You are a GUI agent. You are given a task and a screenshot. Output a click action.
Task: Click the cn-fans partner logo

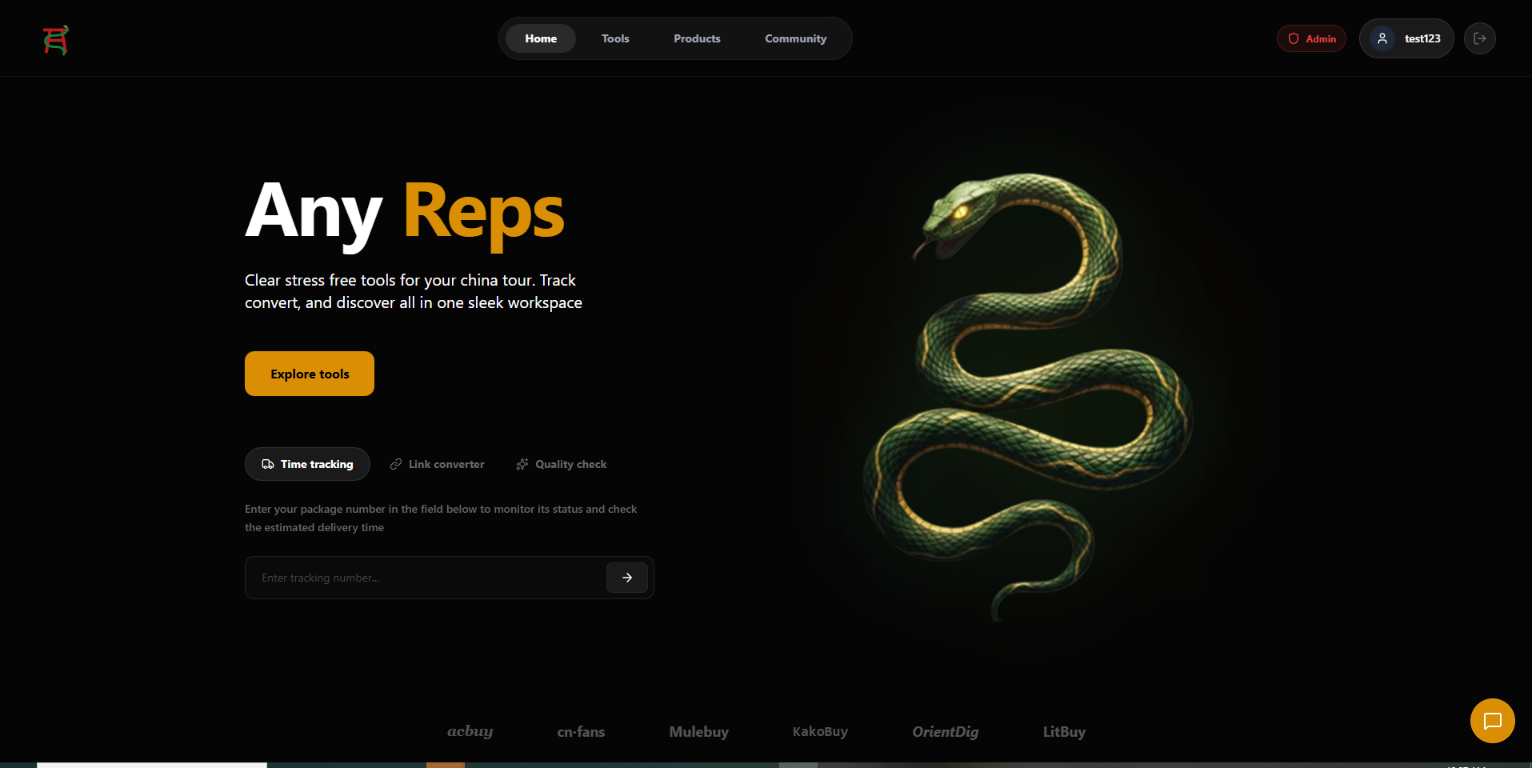click(581, 732)
